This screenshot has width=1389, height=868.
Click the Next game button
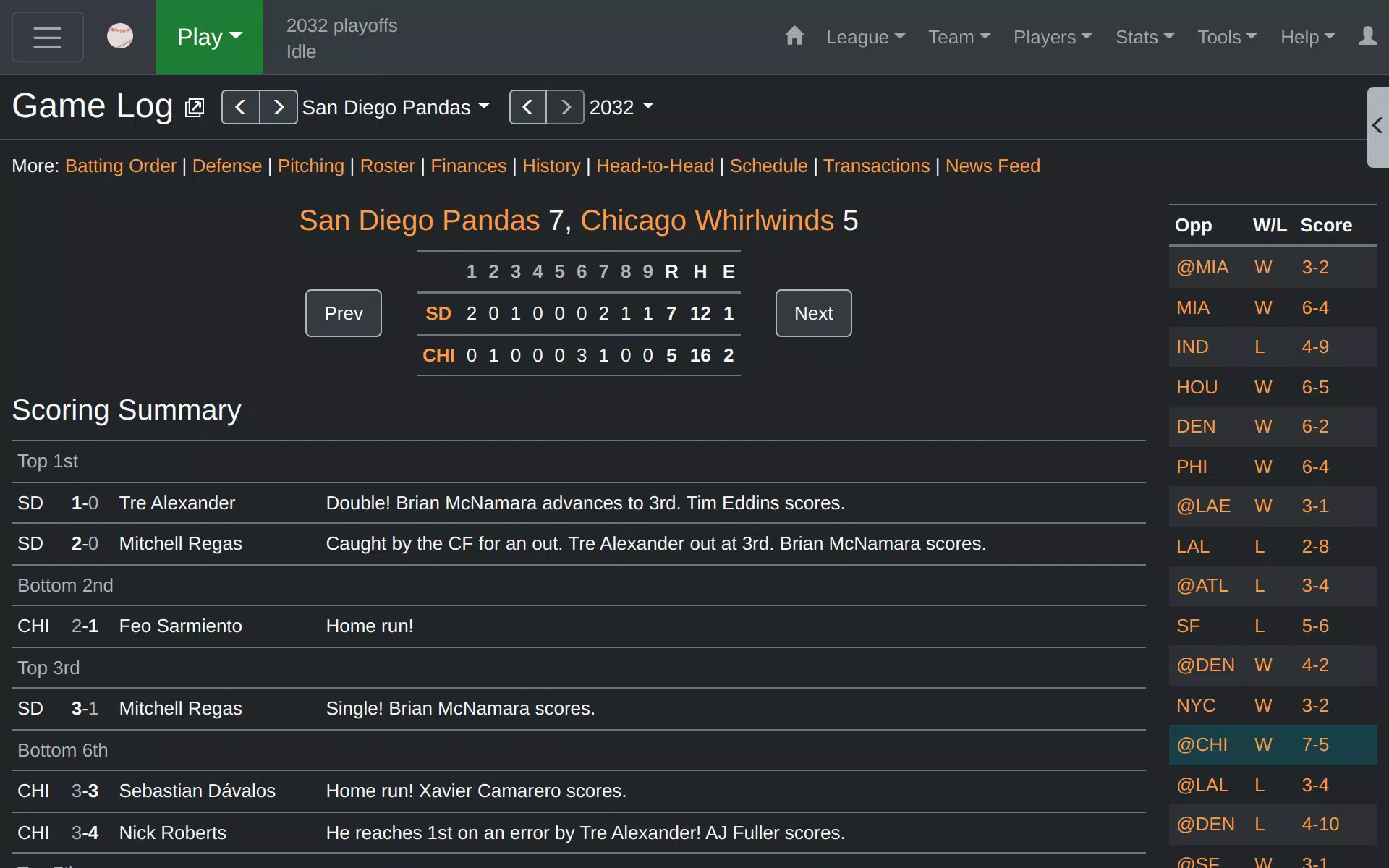(814, 313)
